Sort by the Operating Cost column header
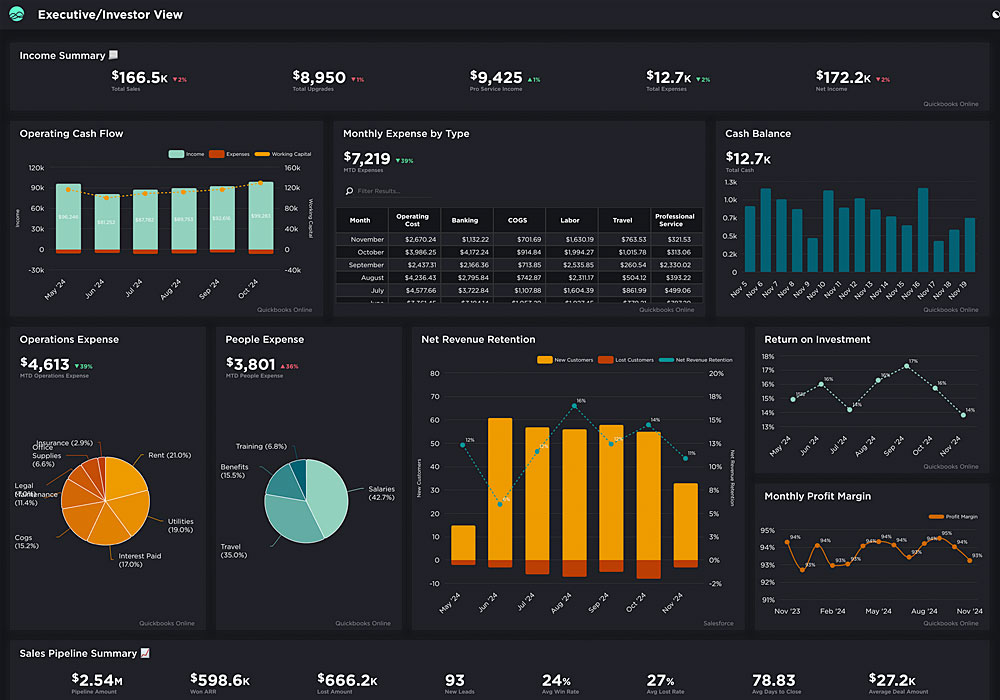The width and height of the screenshot is (1000, 700). pos(412,220)
